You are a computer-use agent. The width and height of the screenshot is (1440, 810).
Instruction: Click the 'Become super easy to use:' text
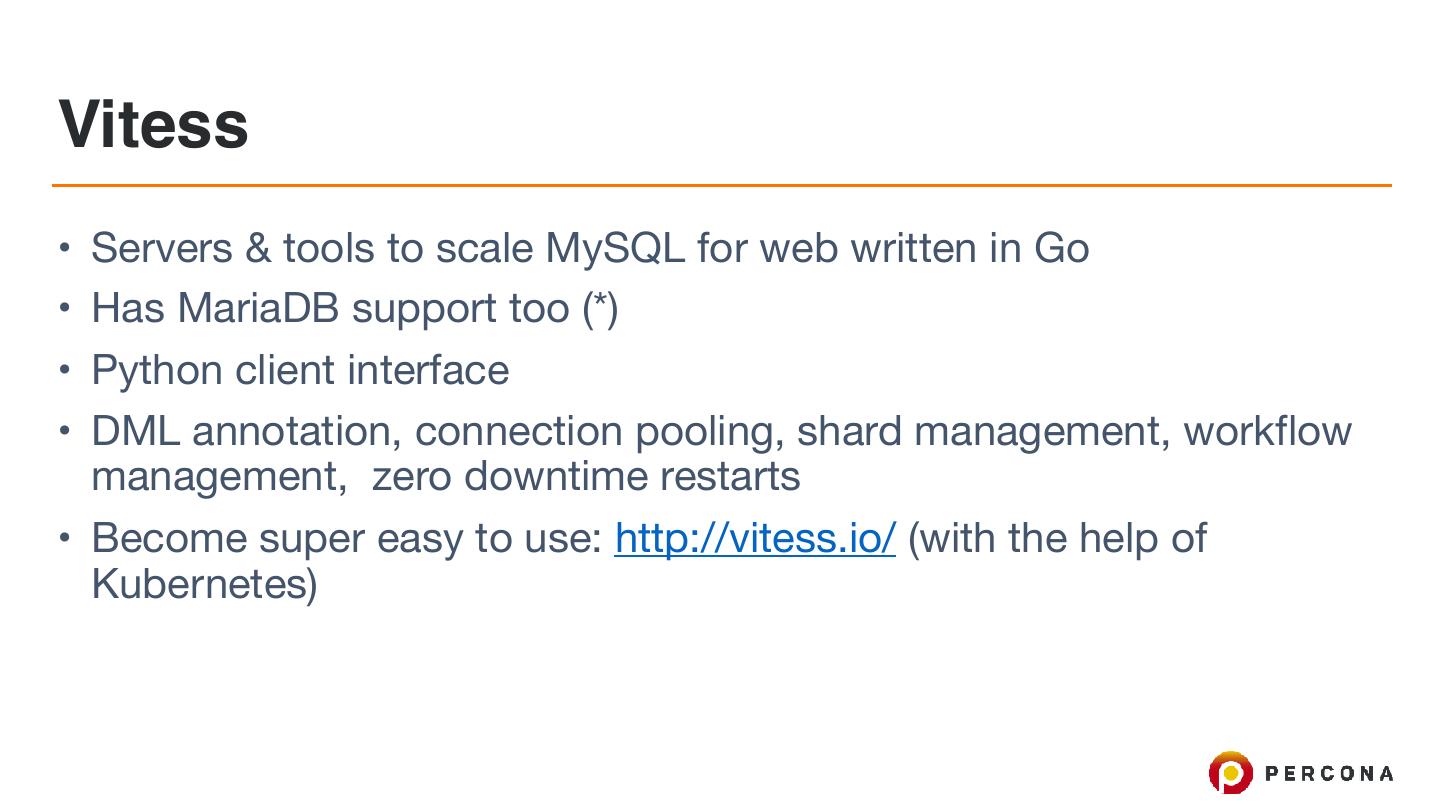click(346, 538)
